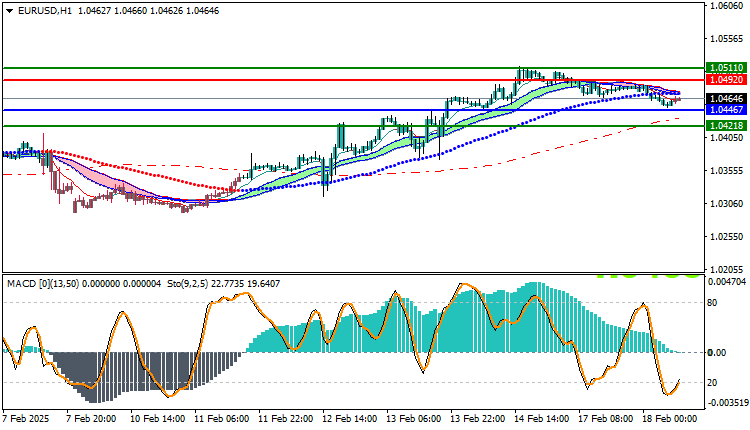The width and height of the screenshot is (750, 430).
Task: Click the black 1.04646 current price label
Action: (726, 99)
